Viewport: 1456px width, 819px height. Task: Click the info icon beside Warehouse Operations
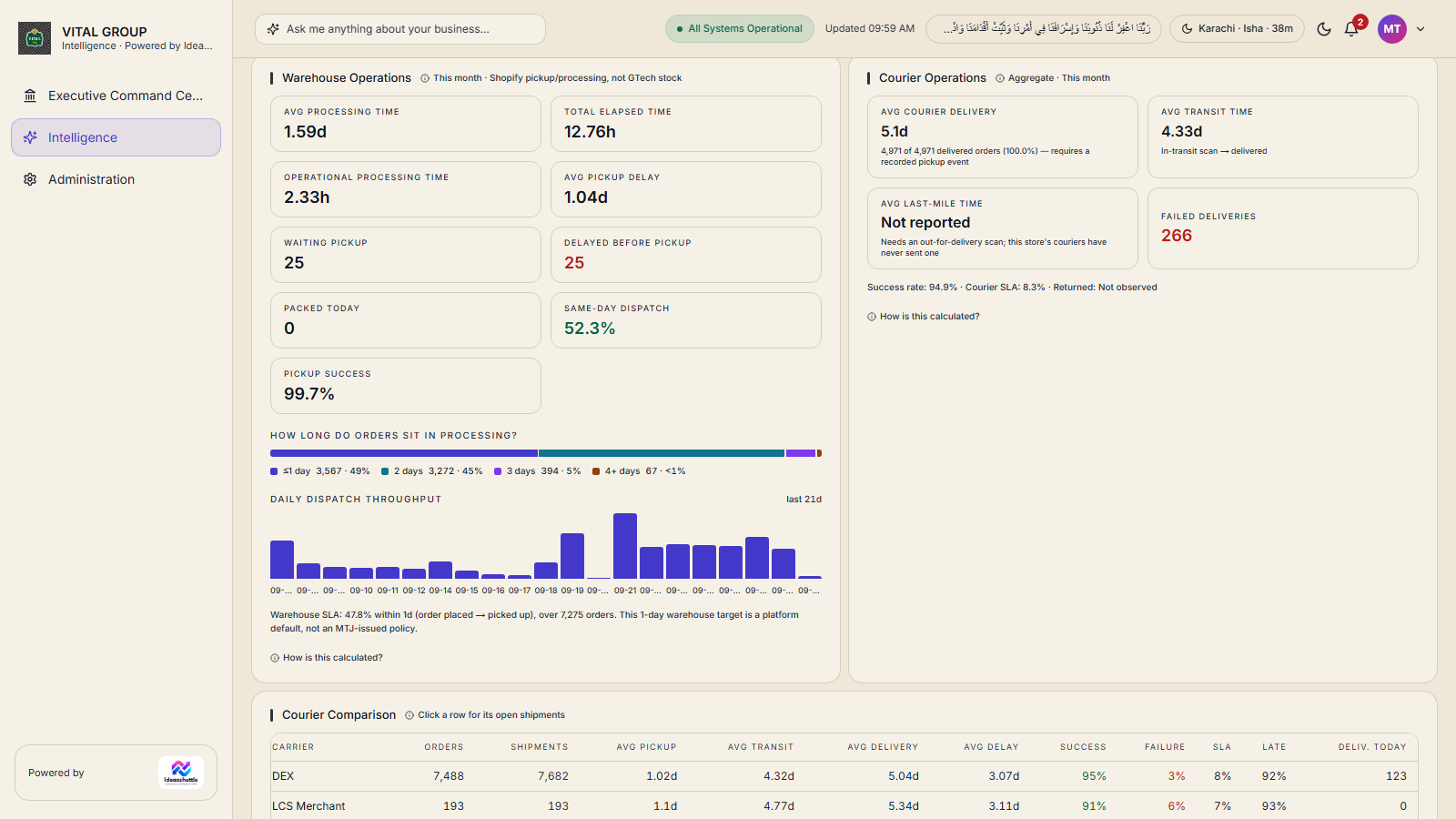(425, 78)
